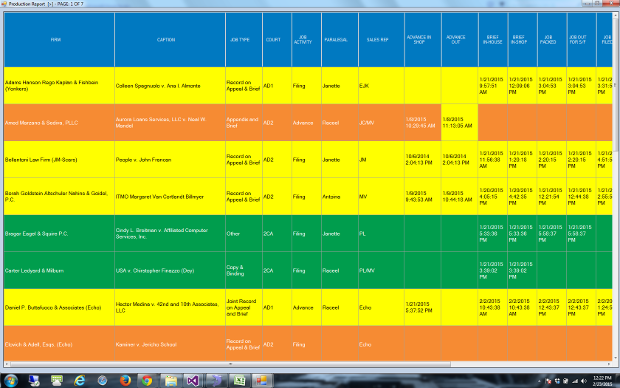
Task: Show hidden tray icons arrow
Action: pos(539,381)
